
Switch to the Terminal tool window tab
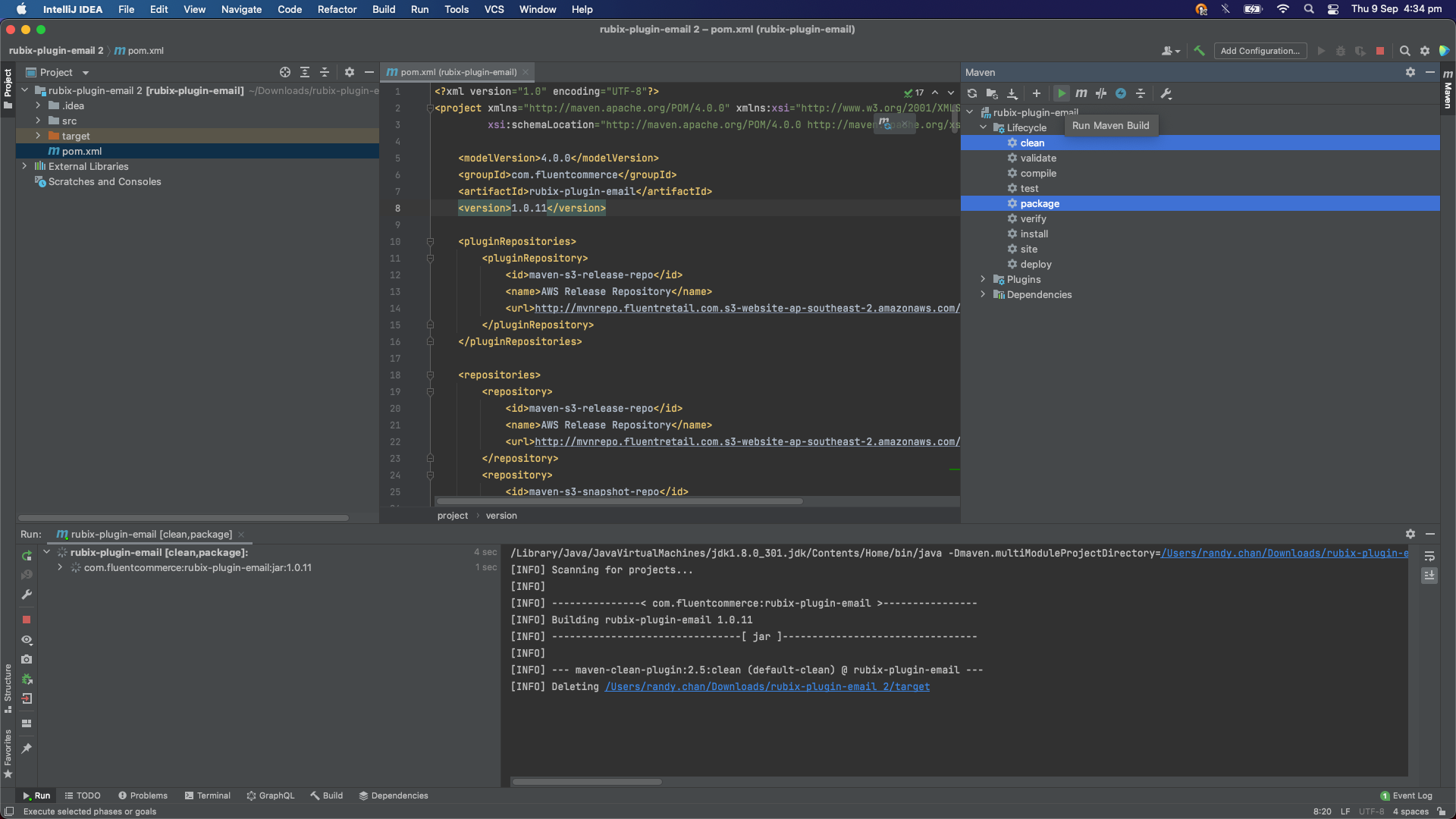(x=207, y=795)
